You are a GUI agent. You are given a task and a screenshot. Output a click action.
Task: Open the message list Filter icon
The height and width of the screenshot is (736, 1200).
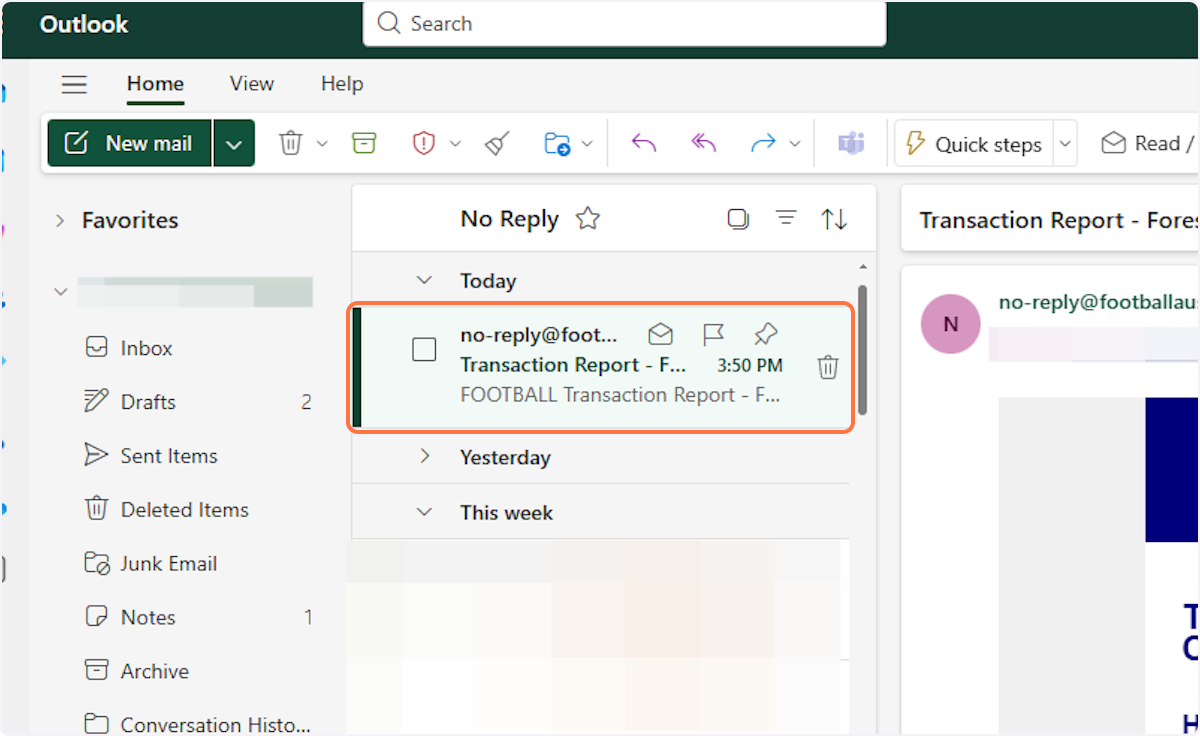point(787,218)
